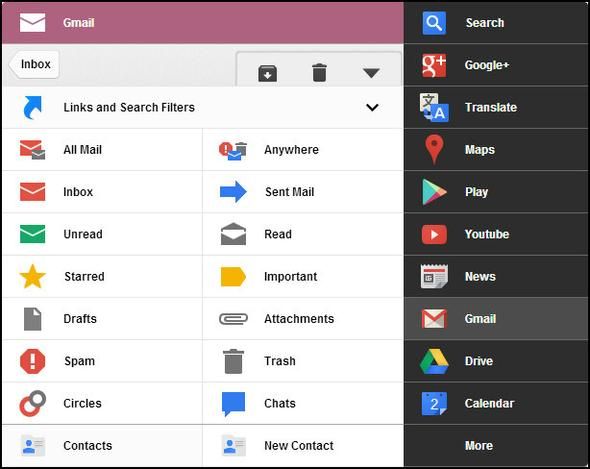Open the Trash bin icon in list
This screenshot has height=469, width=590.
click(x=233, y=361)
